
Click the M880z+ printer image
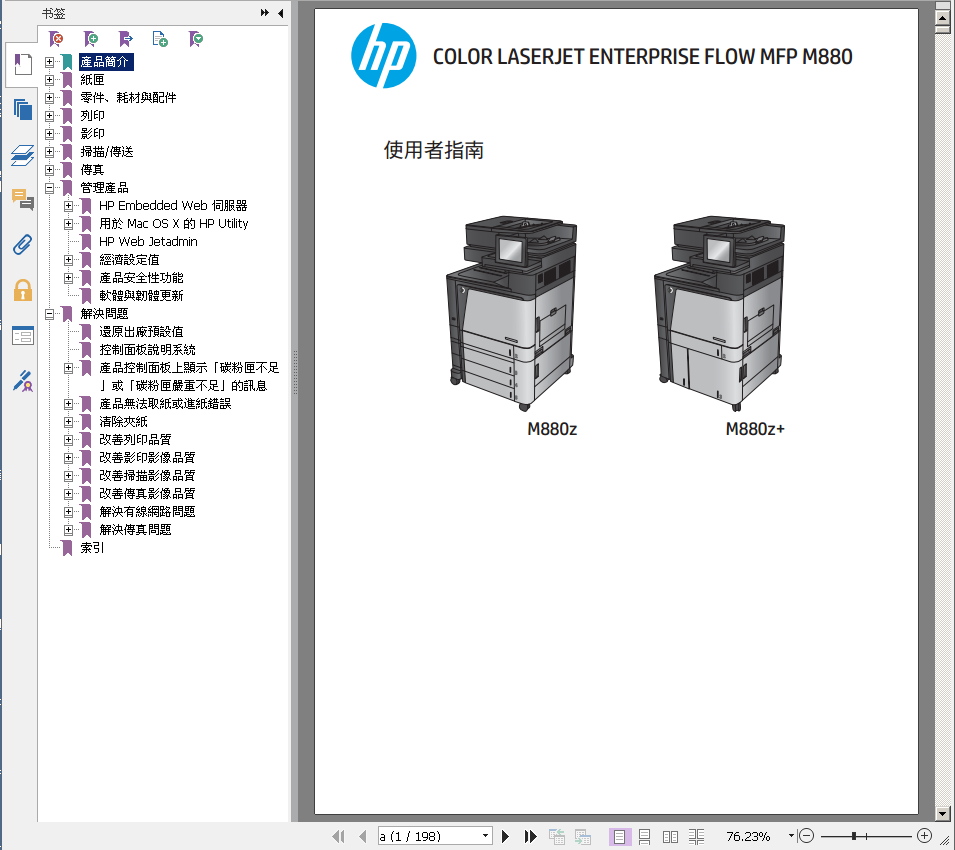point(719,312)
